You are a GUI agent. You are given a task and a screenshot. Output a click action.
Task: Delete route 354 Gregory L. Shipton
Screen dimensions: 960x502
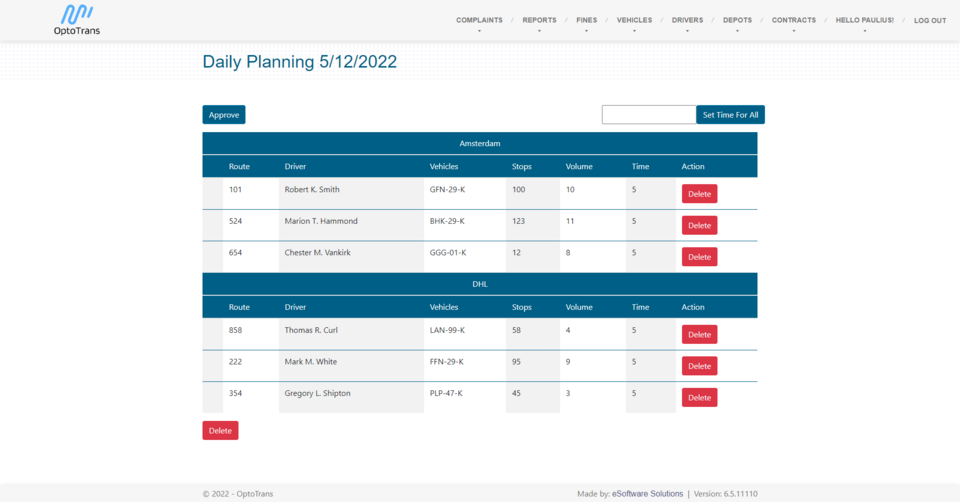pos(699,398)
